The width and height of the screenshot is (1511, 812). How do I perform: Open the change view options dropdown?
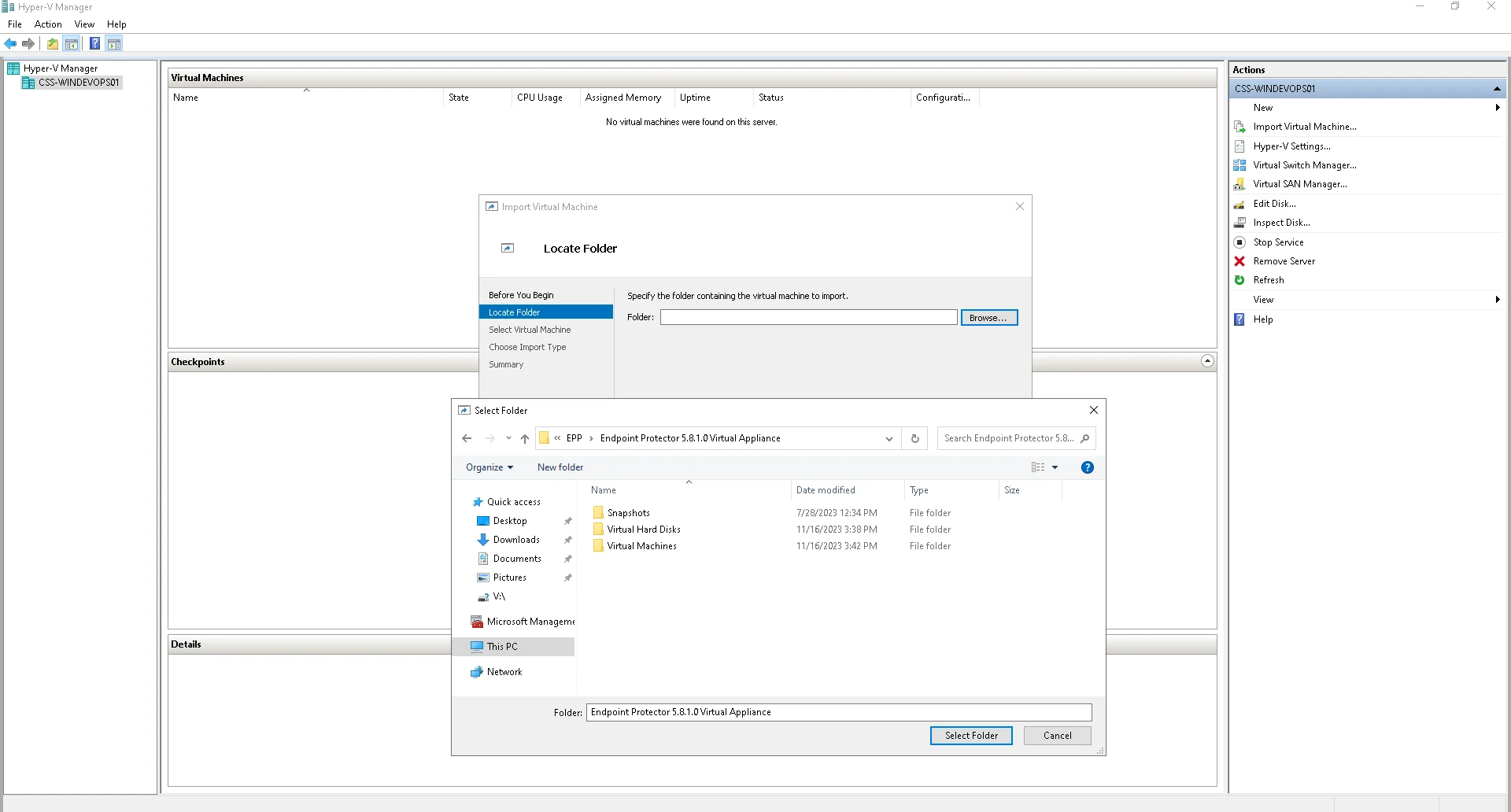tap(1055, 467)
